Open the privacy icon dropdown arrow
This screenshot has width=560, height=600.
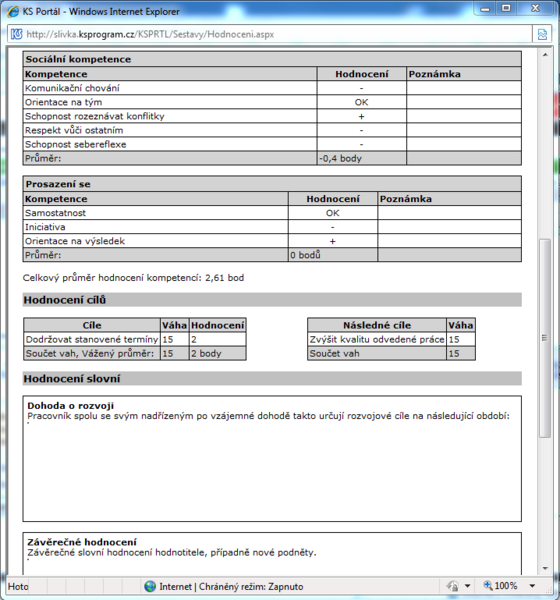coord(467,586)
